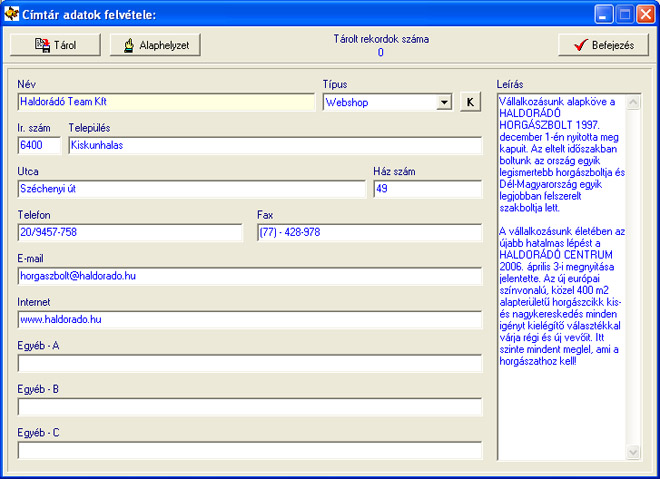Click the Internet field with www.haldorado.hu
The height and width of the screenshot is (479, 660).
[250, 319]
